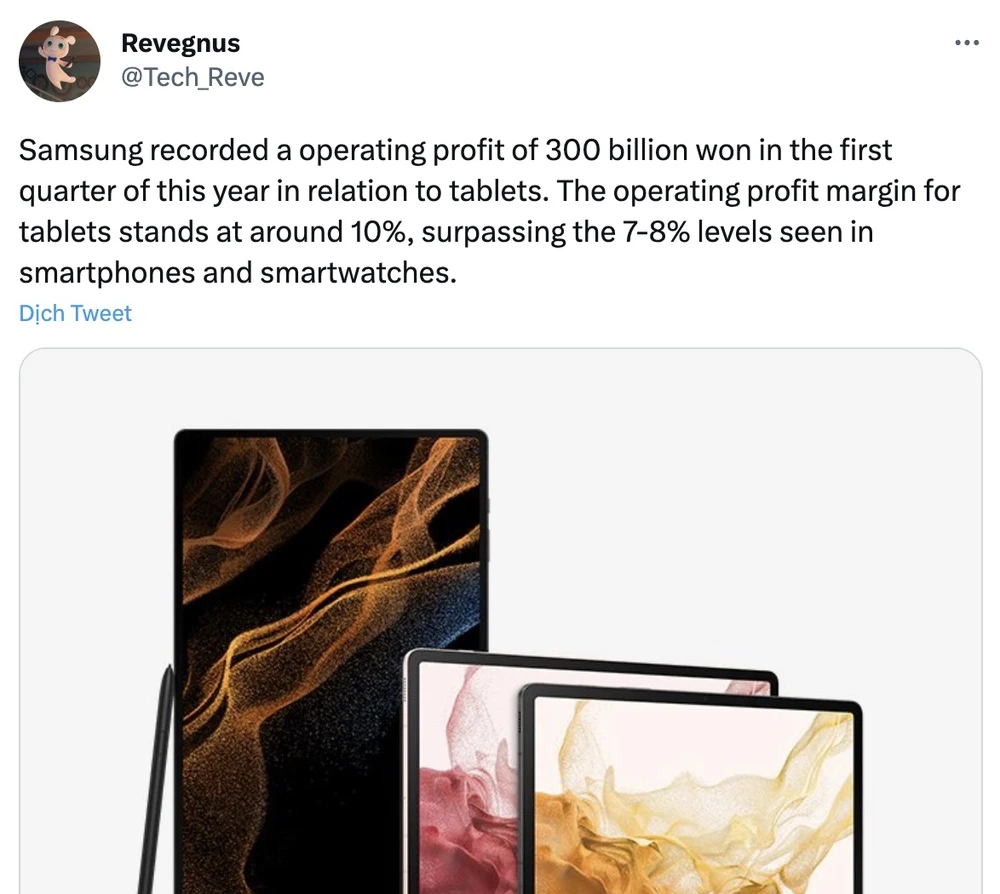Click the word "tablets" before "stands"
Viewport: 1000px width, 894px height.
tap(65, 232)
